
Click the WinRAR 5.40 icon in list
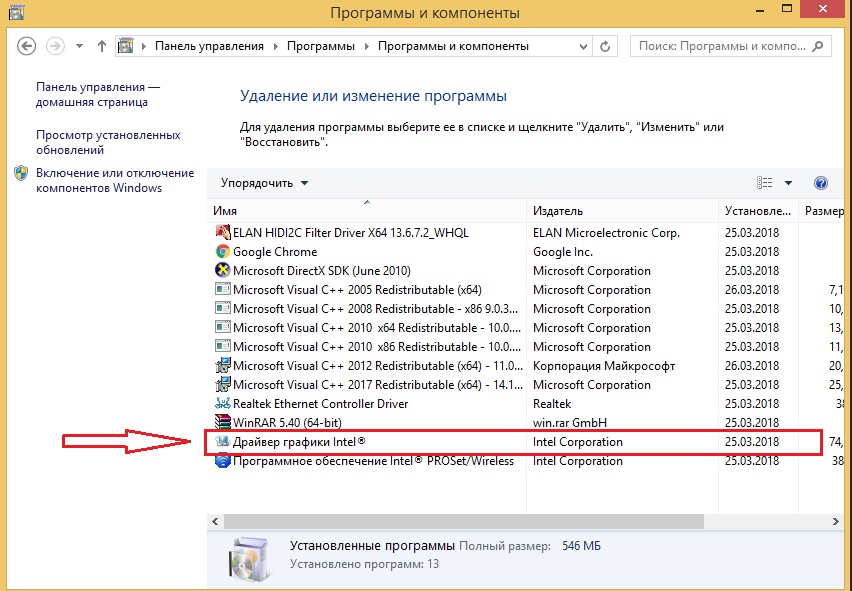pos(223,423)
